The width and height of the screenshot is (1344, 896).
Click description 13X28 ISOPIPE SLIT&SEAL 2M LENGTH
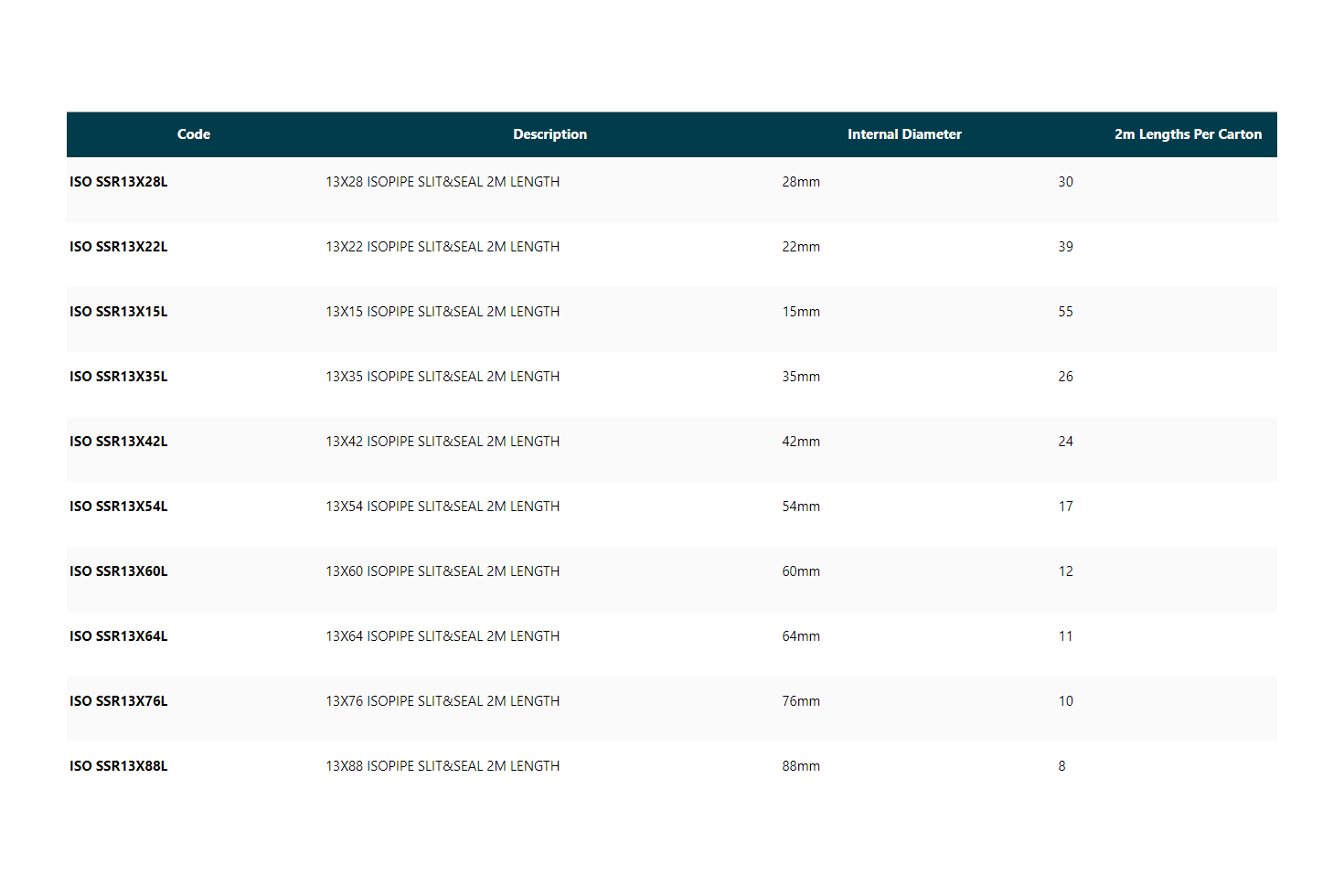(x=443, y=182)
